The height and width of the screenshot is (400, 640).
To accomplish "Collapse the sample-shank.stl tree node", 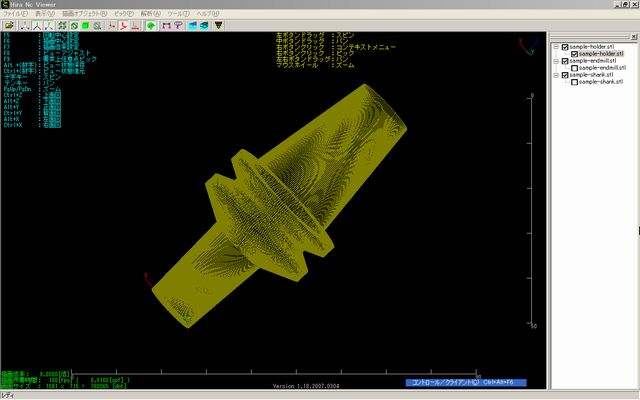I will click(556, 75).
